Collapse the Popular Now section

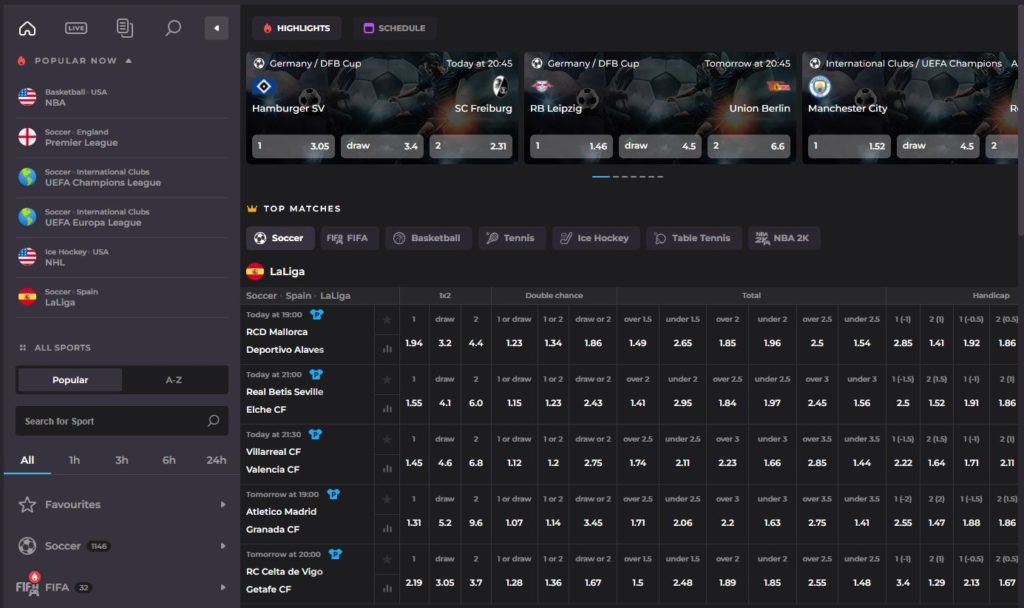tap(129, 61)
